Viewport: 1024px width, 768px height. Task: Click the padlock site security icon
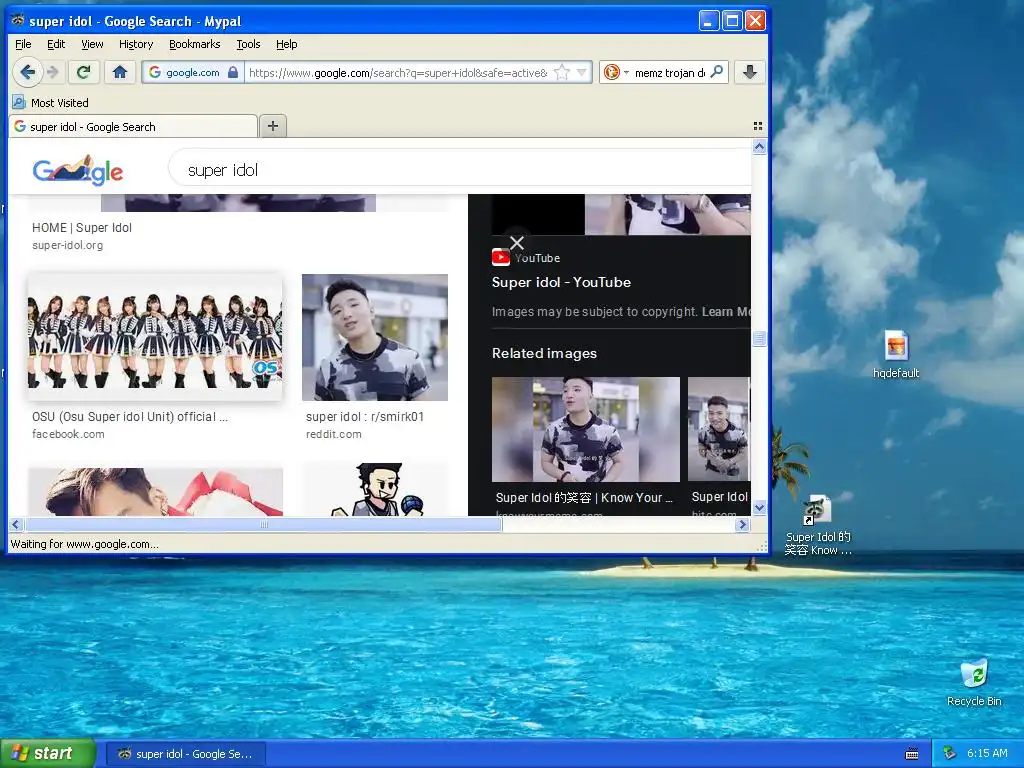[233, 72]
